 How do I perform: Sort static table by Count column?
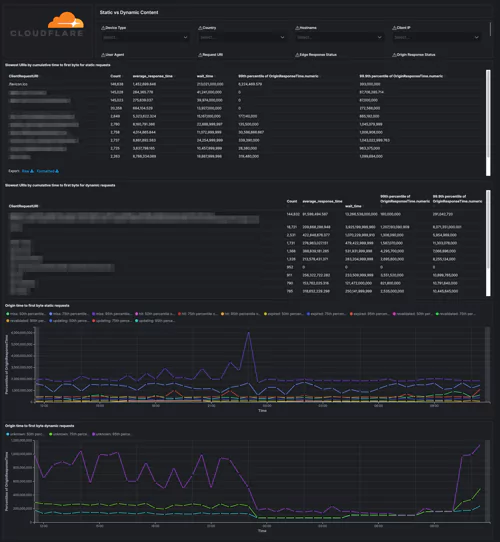point(116,76)
